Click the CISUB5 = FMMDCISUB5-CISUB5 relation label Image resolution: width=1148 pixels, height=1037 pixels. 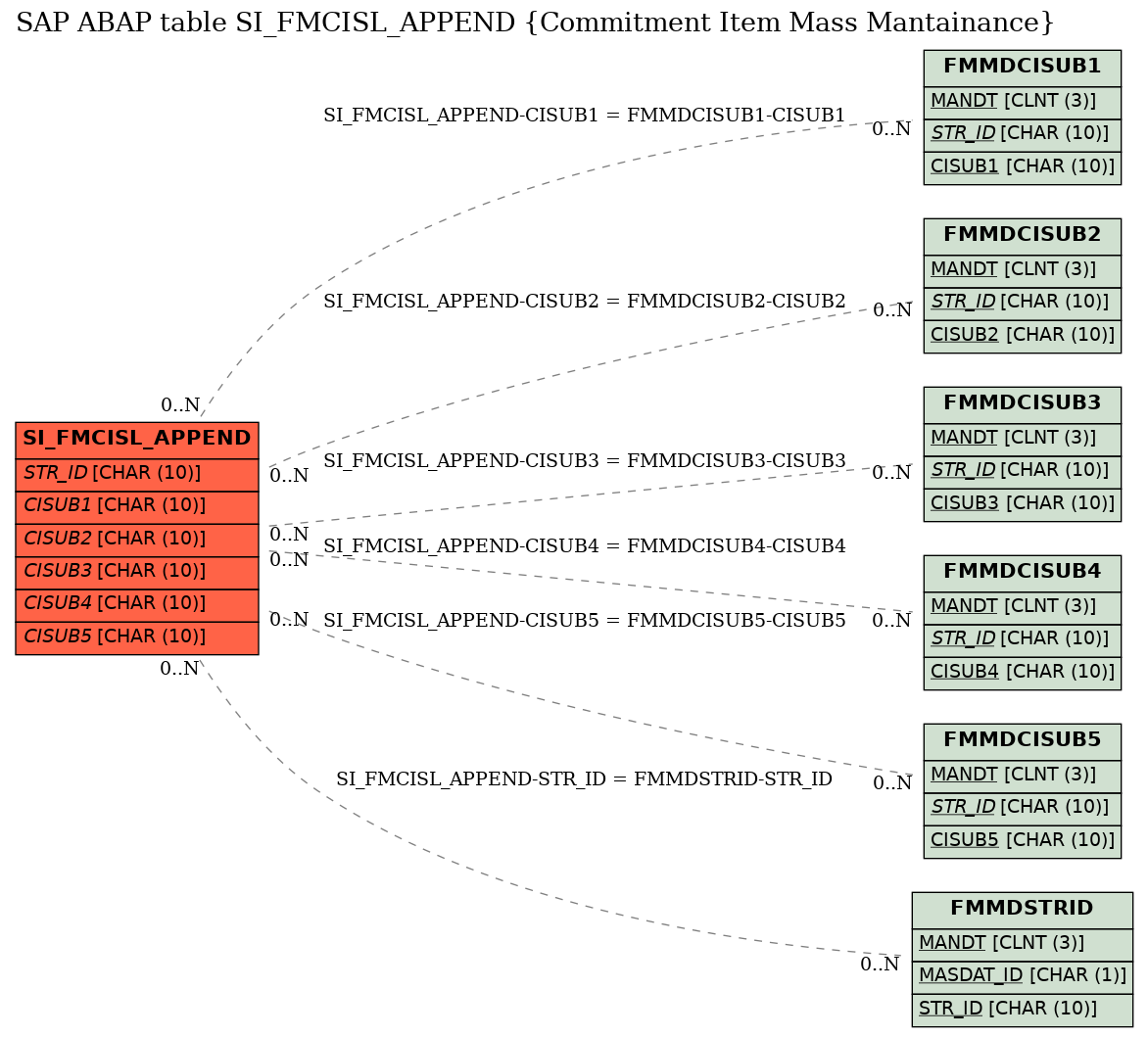pyautogui.click(x=584, y=620)
